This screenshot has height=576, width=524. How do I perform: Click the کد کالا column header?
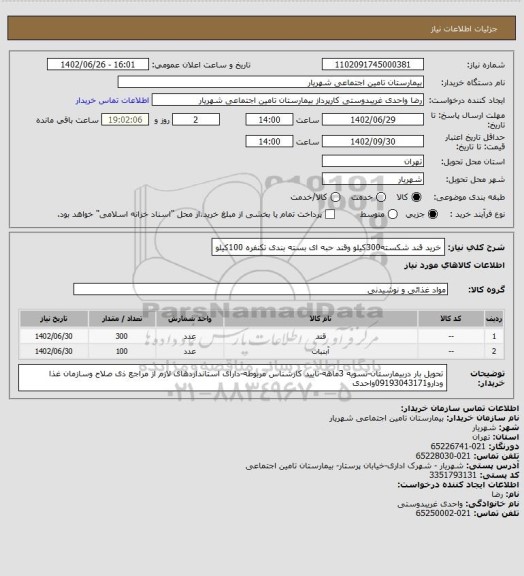[x=451, y=319]
